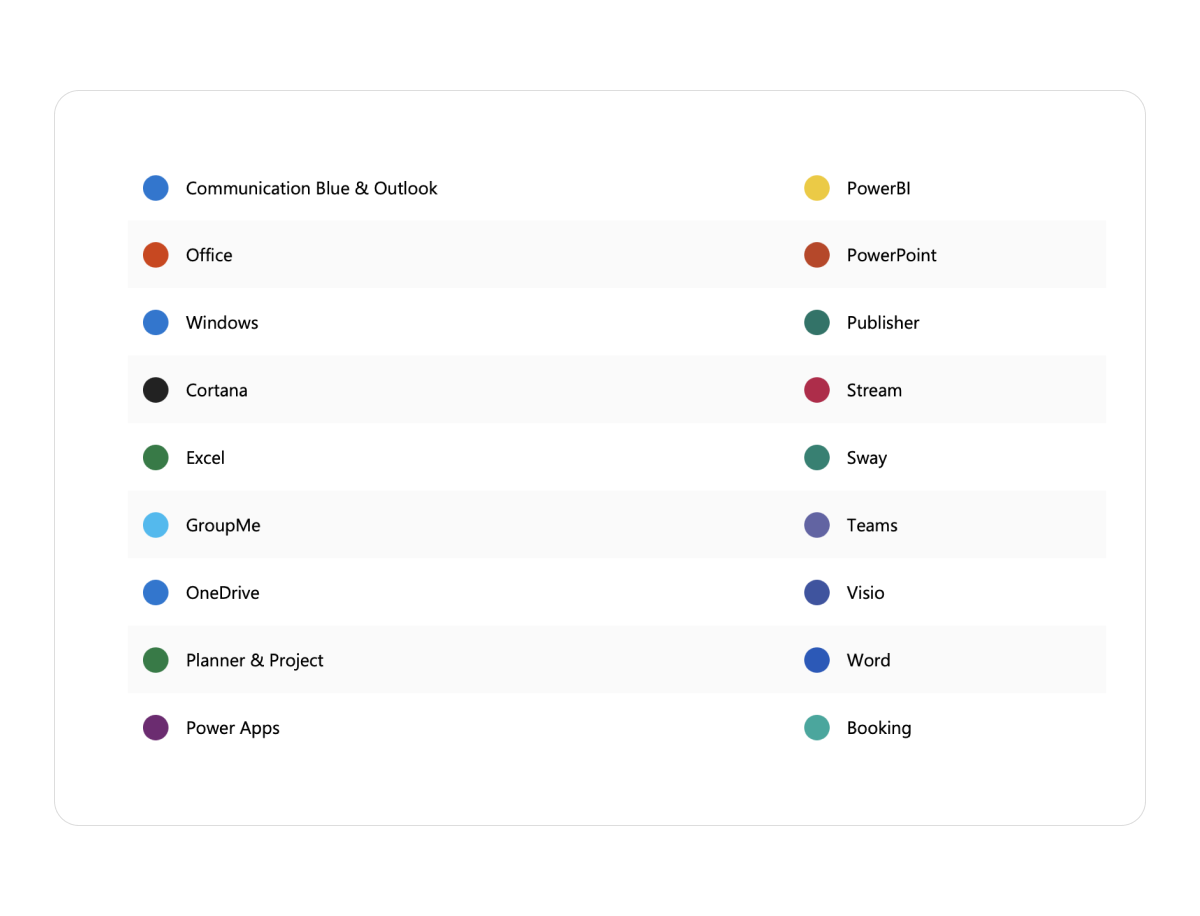Click the 'Communication Blue & Outlook' label
Image resolution: width=1200 pixels, height=916 pixels.
click(312, 188)
